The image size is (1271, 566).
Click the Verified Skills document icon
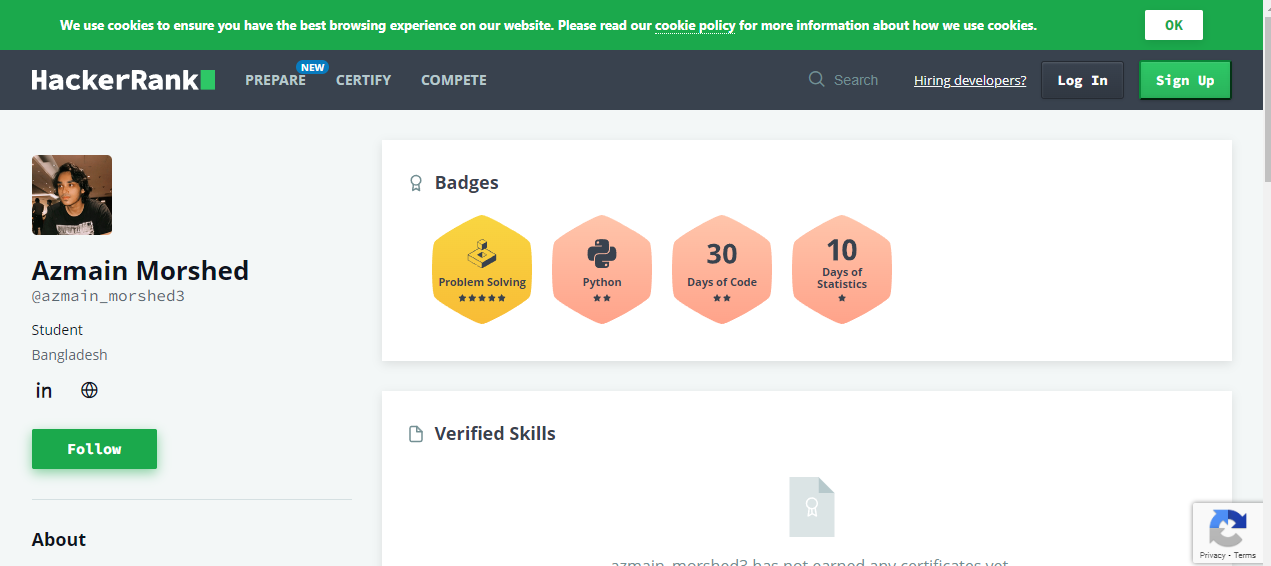coord(416,434)
